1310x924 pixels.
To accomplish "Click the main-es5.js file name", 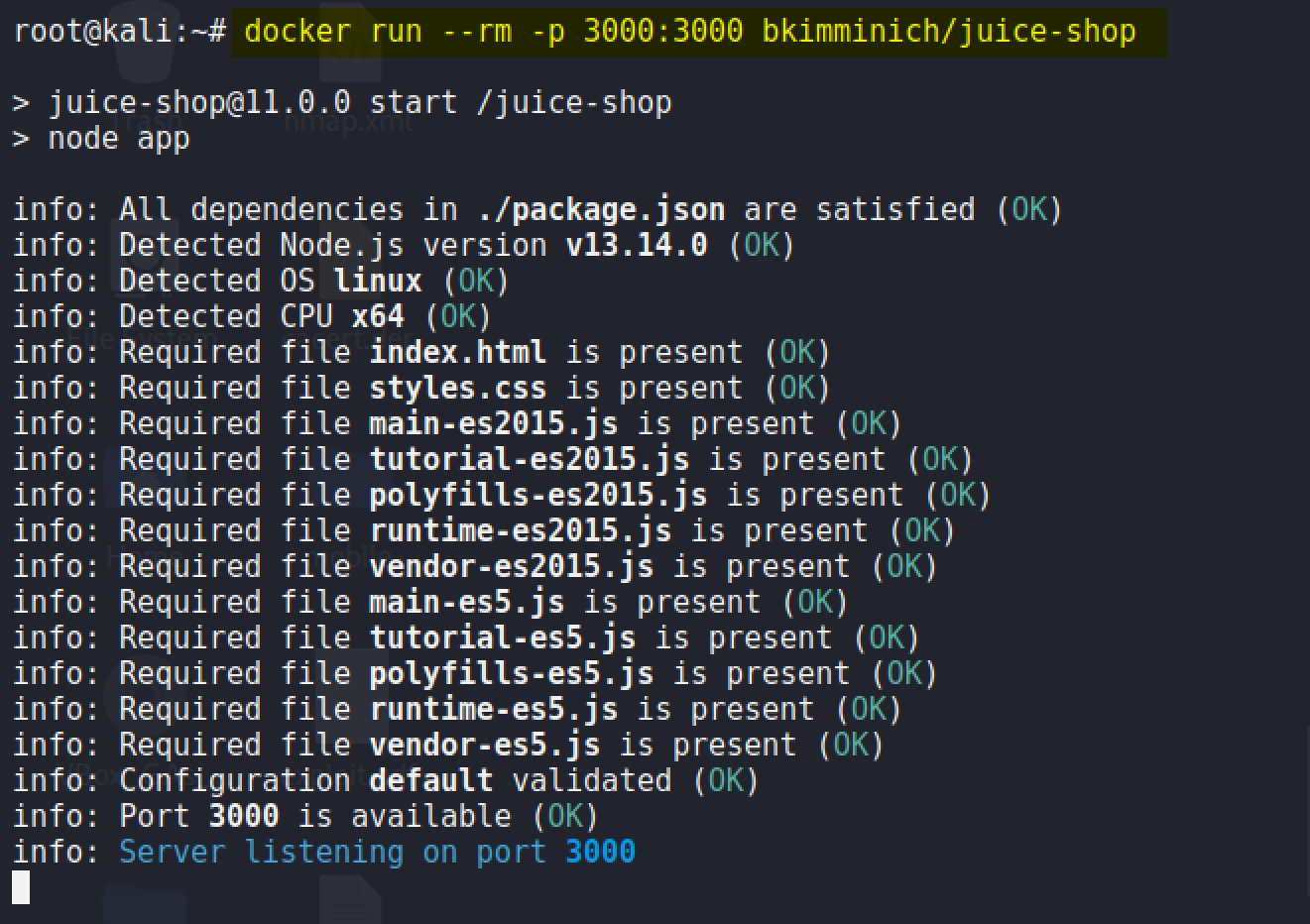I will [x=467, y=603].
